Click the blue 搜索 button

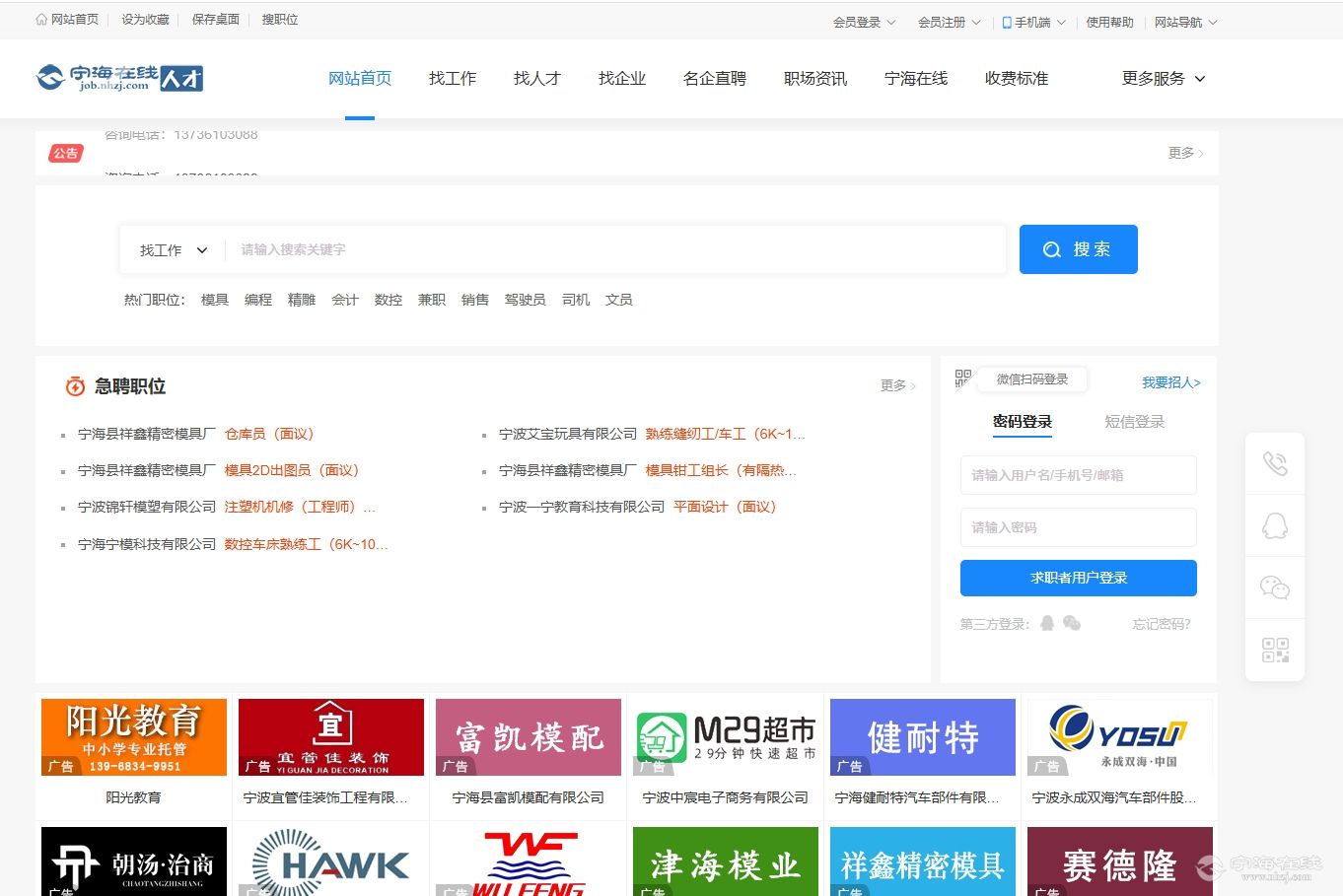click(1078, 249)
